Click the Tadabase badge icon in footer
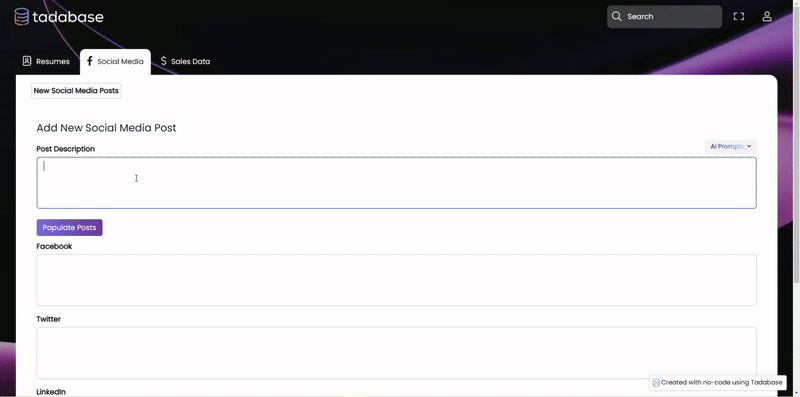This screenshot has width=800, height=397. click(656, 383)
